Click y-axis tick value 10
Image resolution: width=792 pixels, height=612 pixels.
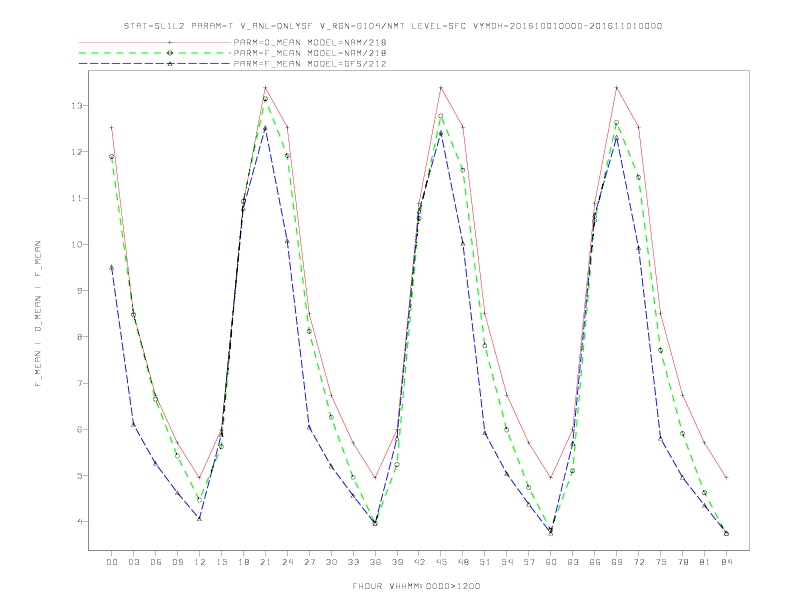pos(76,244)
